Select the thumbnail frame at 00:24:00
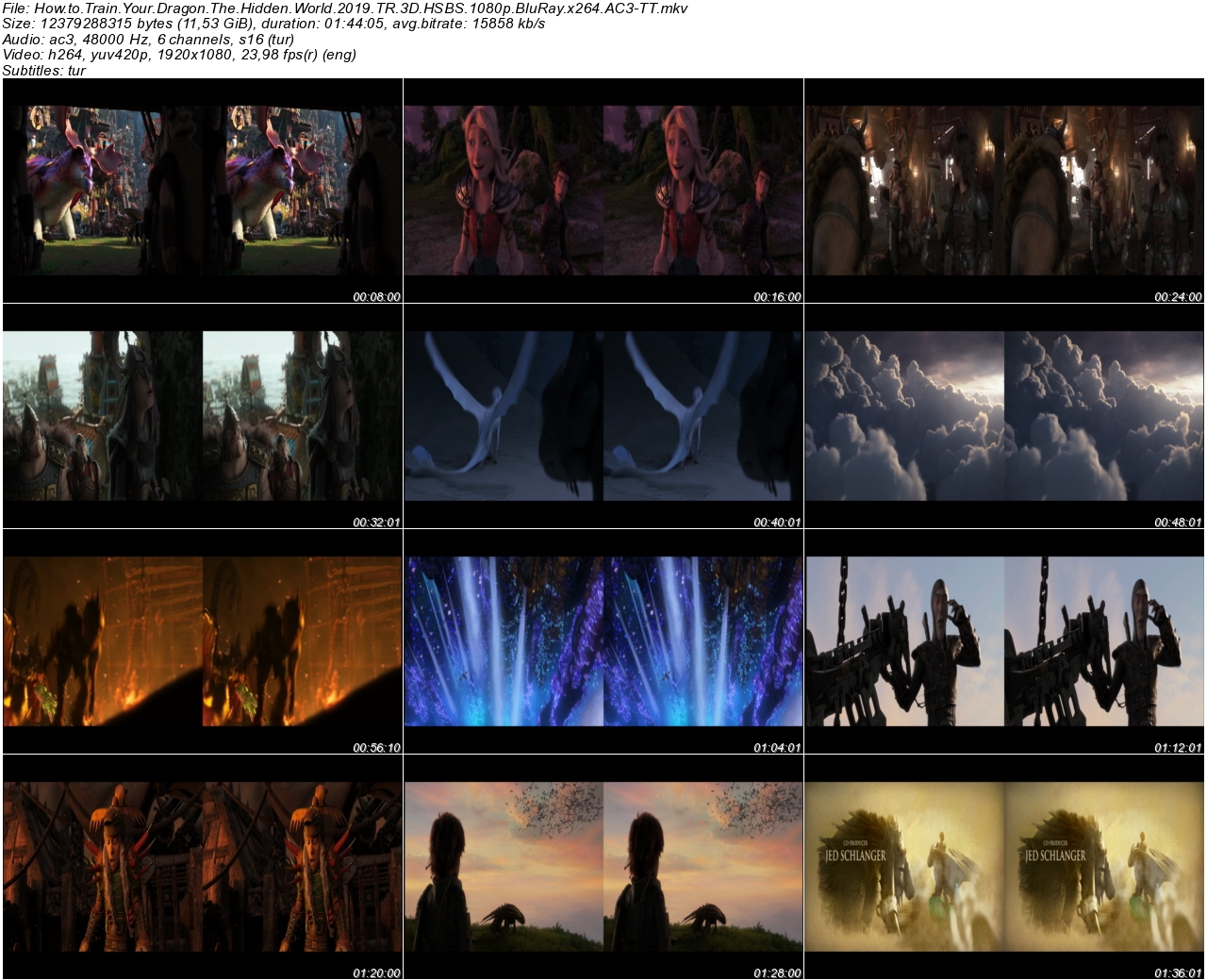The image size is (1207, 980). 1004,191
